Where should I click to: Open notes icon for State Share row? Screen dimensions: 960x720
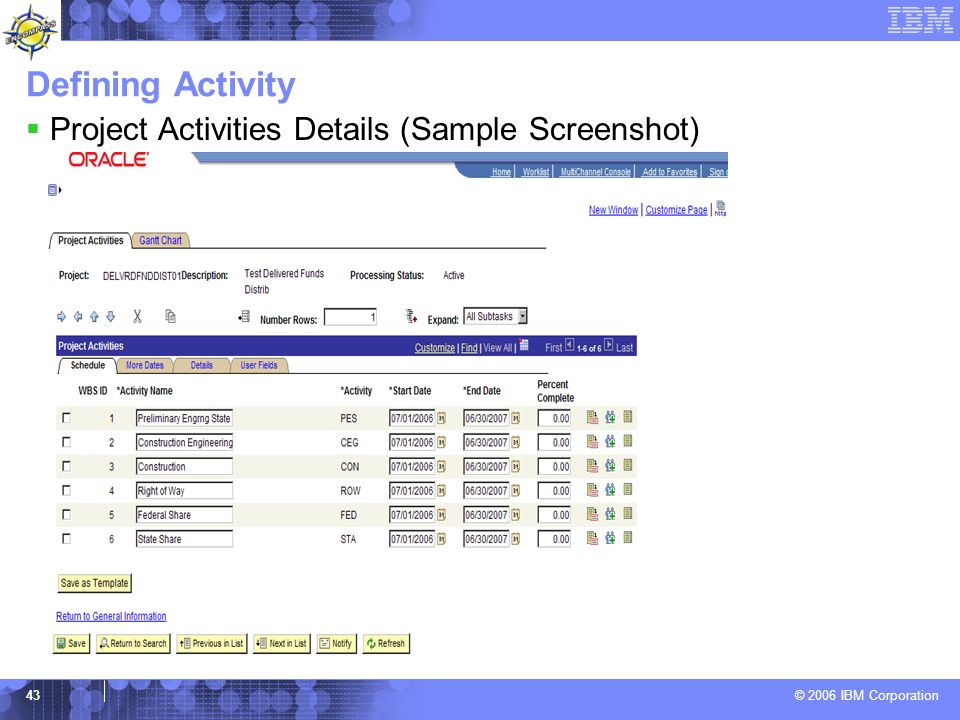click(628, 538)
